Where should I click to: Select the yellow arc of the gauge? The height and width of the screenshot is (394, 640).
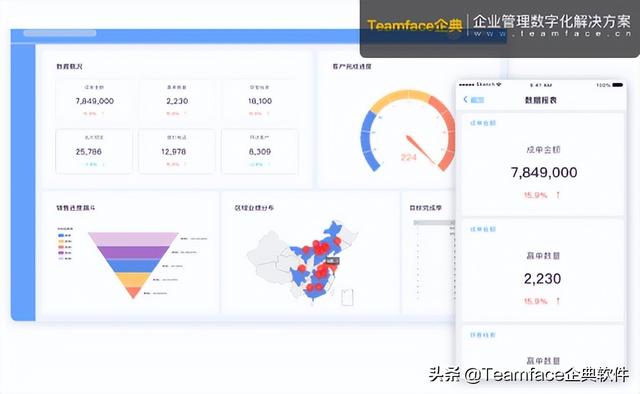click(x=400, y=99)
